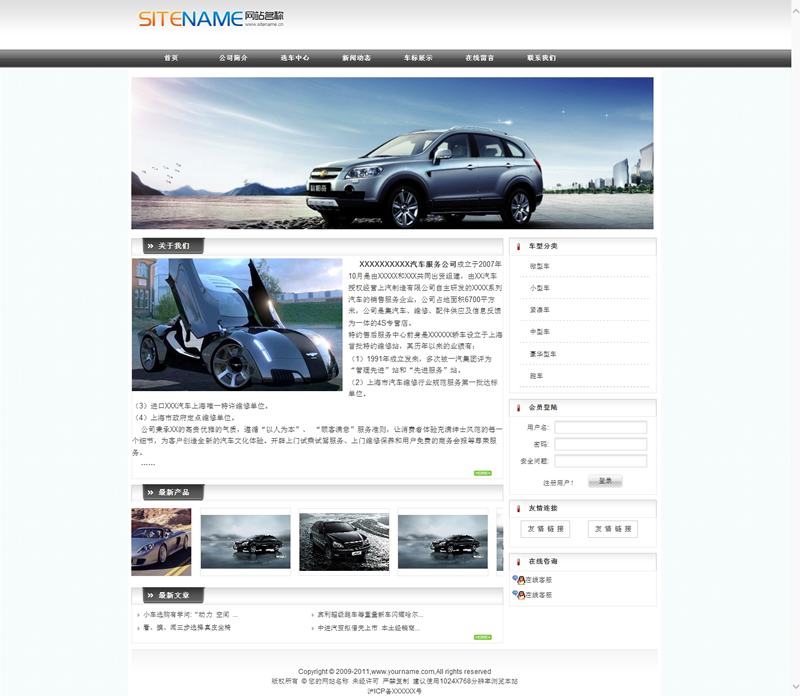The height and width of the screenshot is (696, 800).
Task: Go to 公司简介 in the navigation bar
Action: [x=233, y=58]
